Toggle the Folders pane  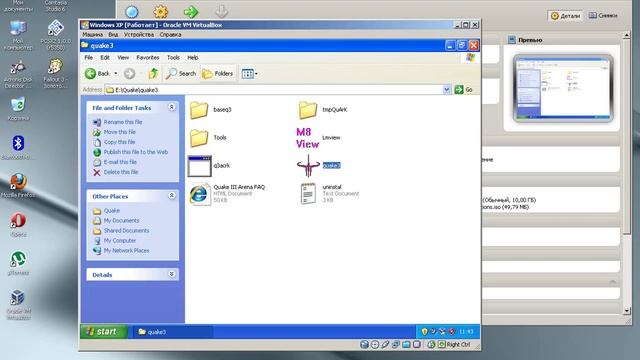pos(218,73)
